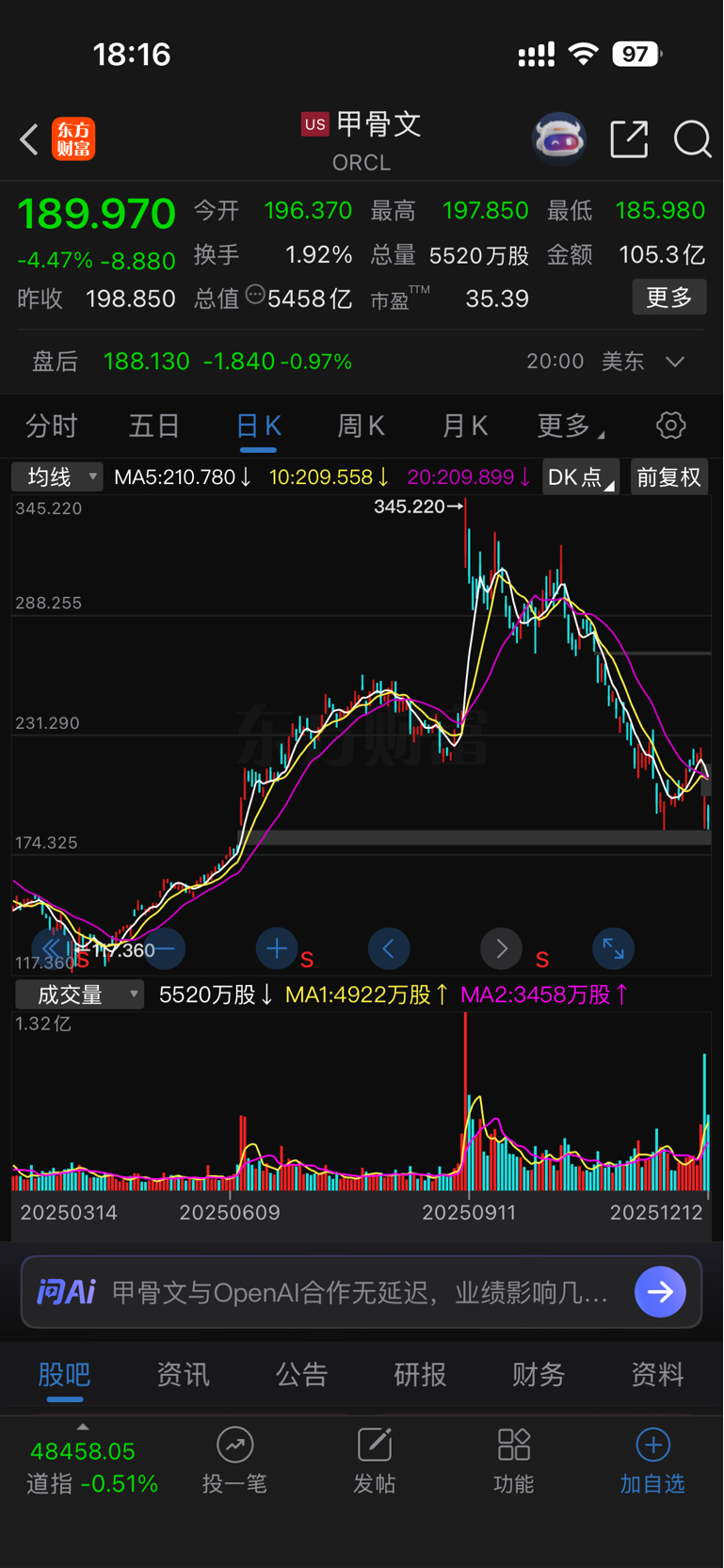This screenshot has width=724, height=1568.
Task: Open chart settings gear icon
Action: click(671, 425)
